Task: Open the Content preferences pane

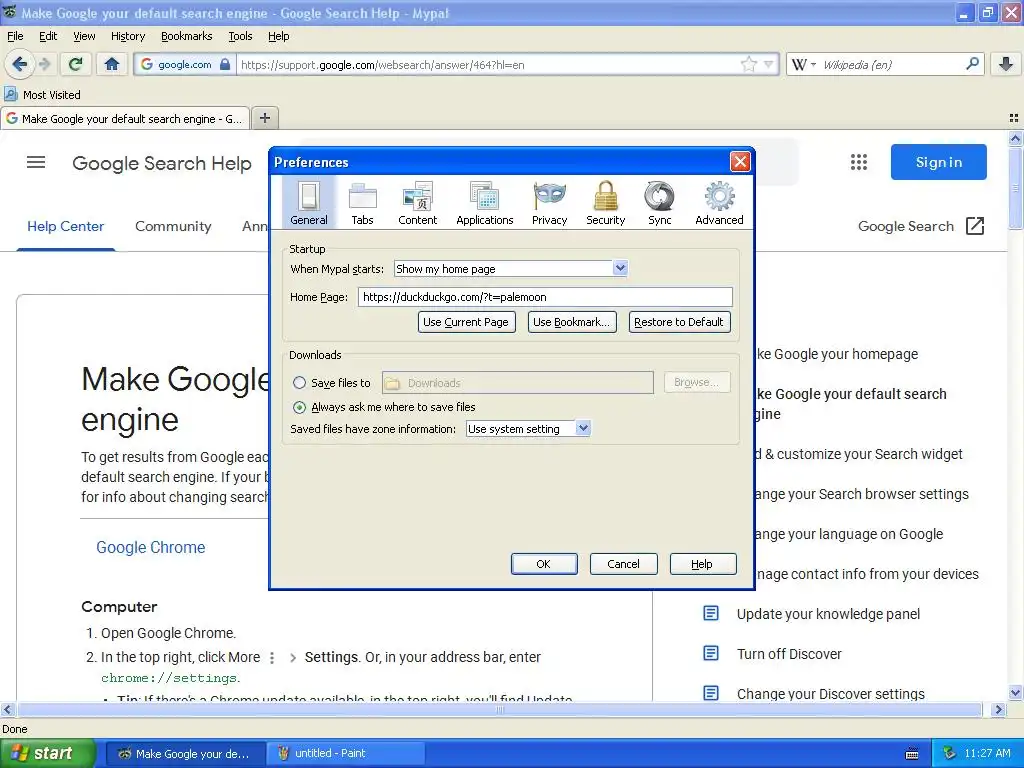Action: pos(417,203)
